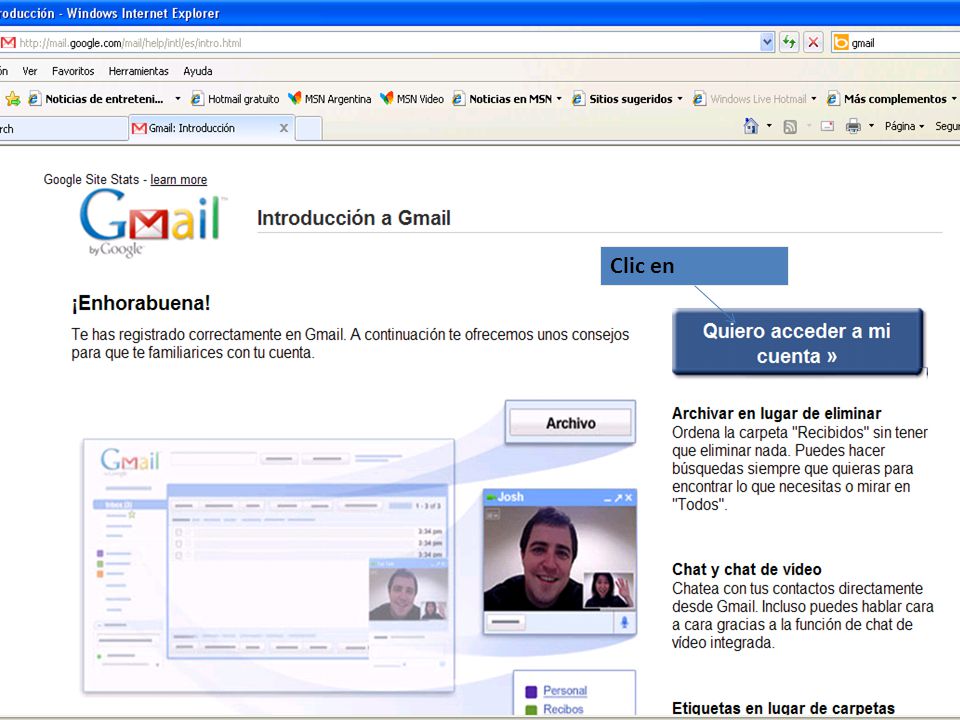
Task: Click the read mail icon
Action: [827, 126]
